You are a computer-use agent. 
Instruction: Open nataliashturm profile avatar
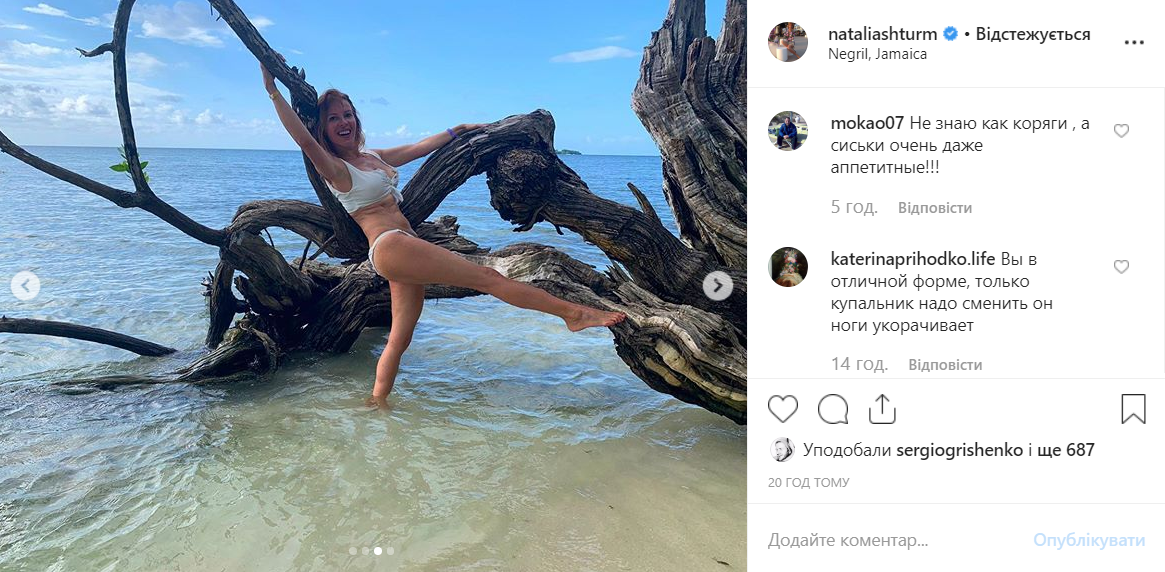[788, 42]
